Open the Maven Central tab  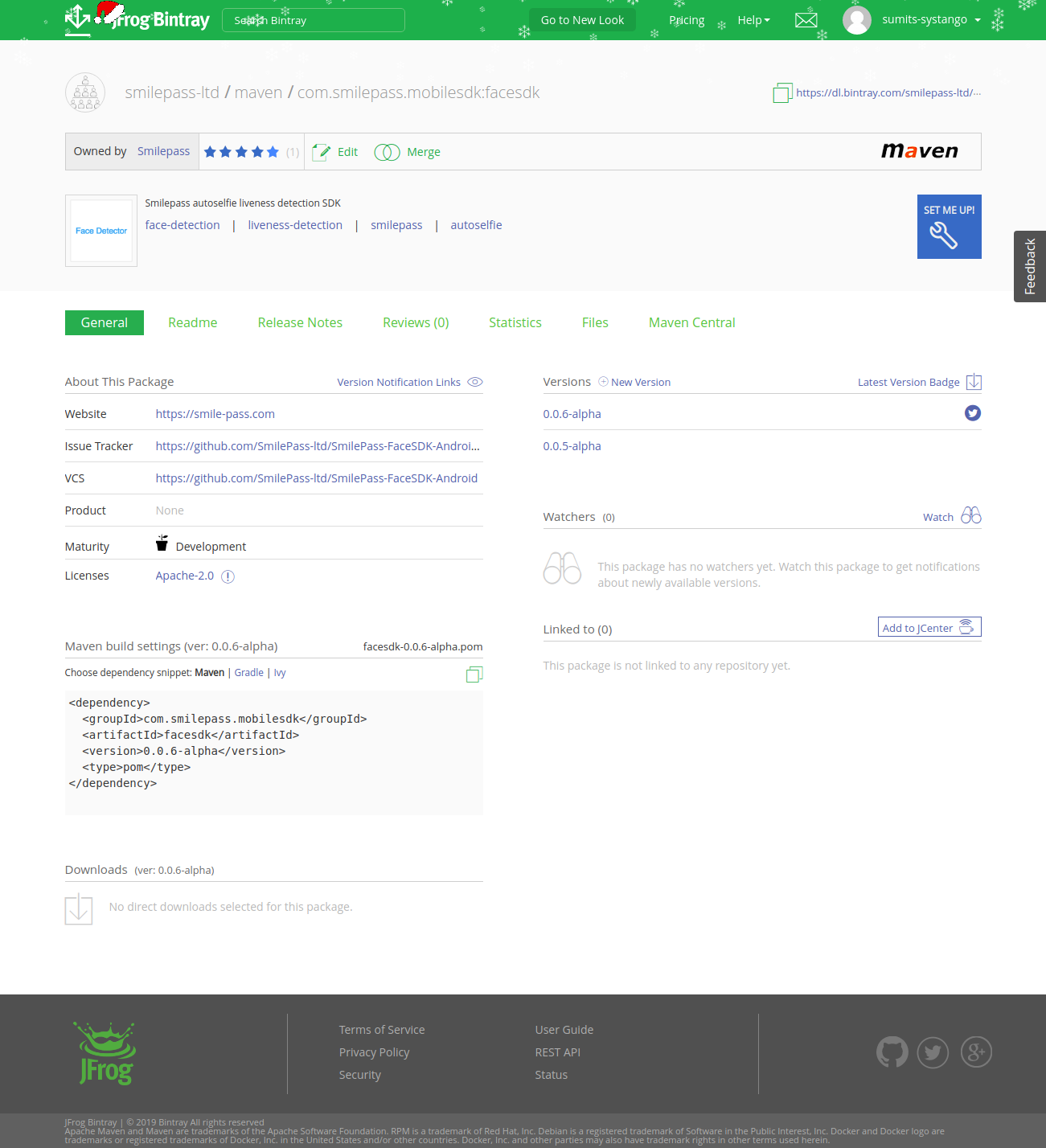(692, 322)
